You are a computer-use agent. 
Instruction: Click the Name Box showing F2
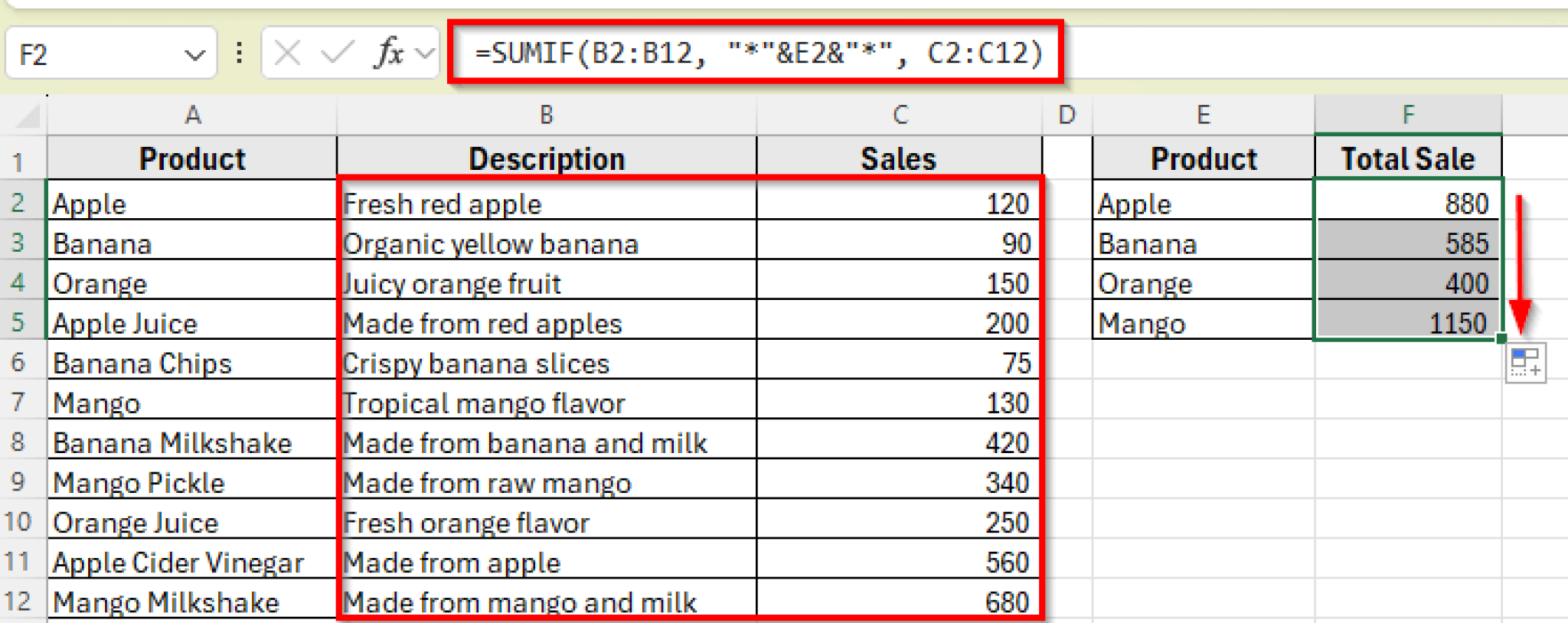[x=92, y=55]
